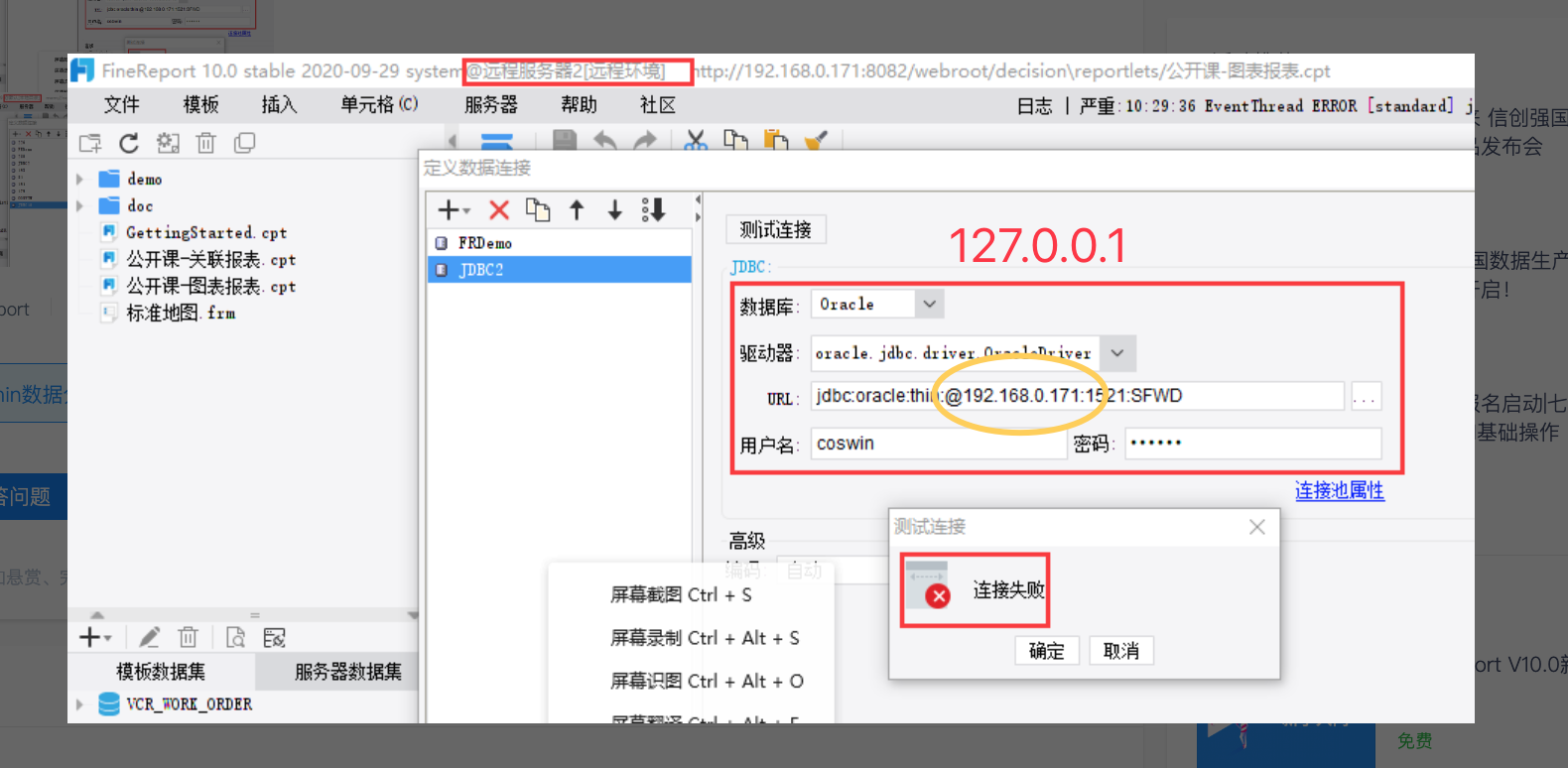The image size is (1568, 768).
Task: Cut selection with the scissors icon
Action: click(696, 141)
